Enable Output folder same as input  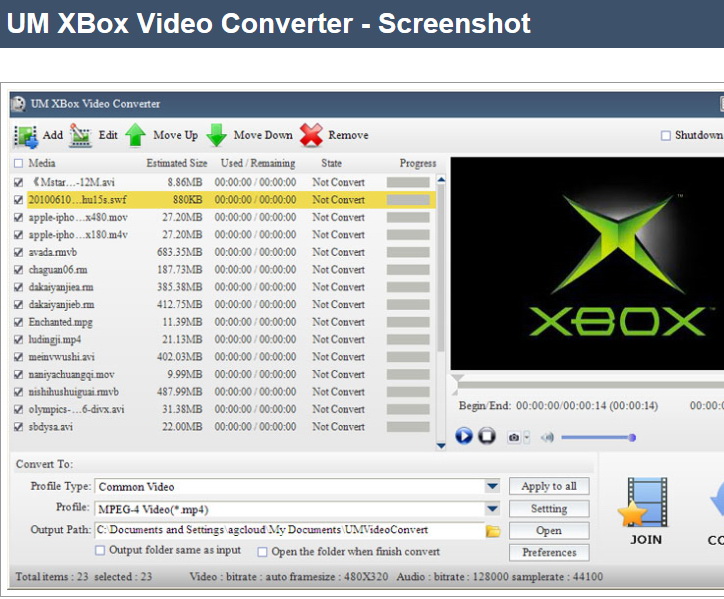pos(100,551)
